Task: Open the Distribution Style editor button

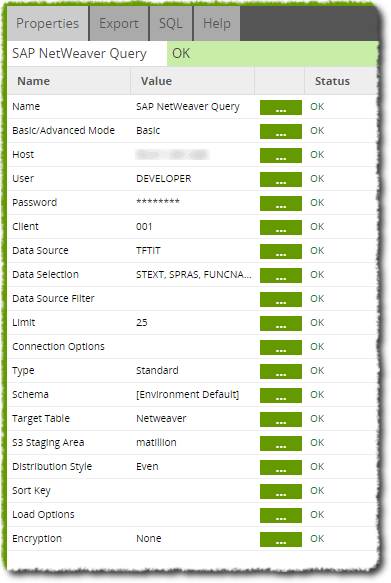Action: click(x=281, y=467)
